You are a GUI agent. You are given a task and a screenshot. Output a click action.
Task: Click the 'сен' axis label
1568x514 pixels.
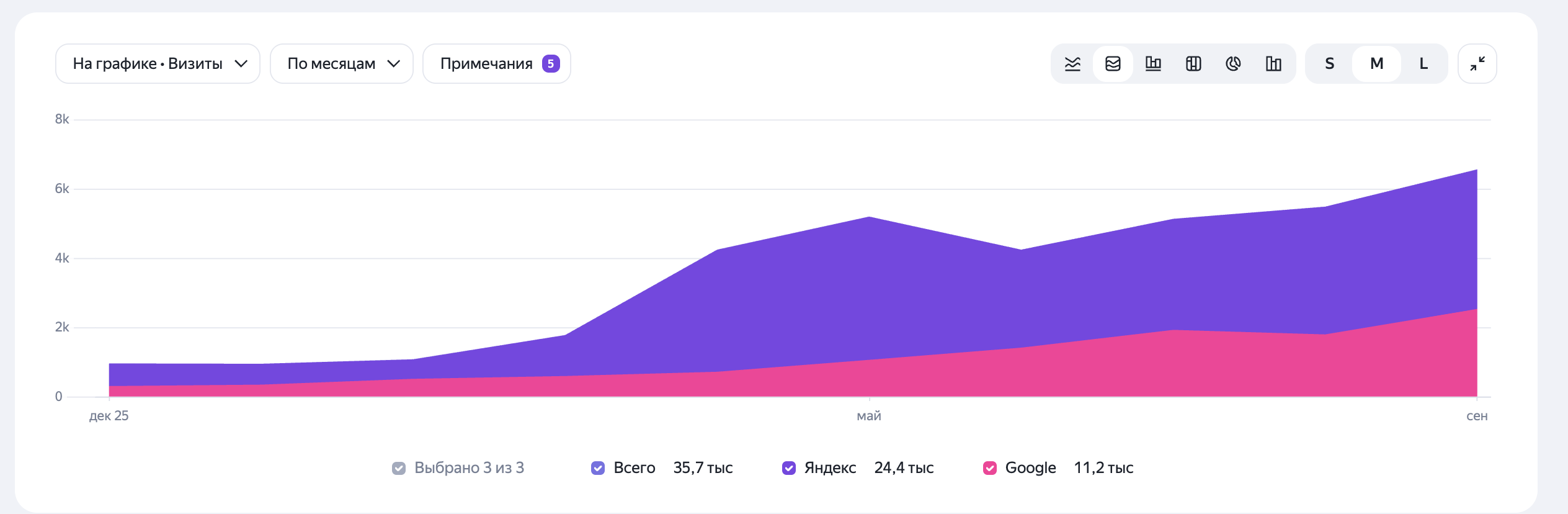1477,416
